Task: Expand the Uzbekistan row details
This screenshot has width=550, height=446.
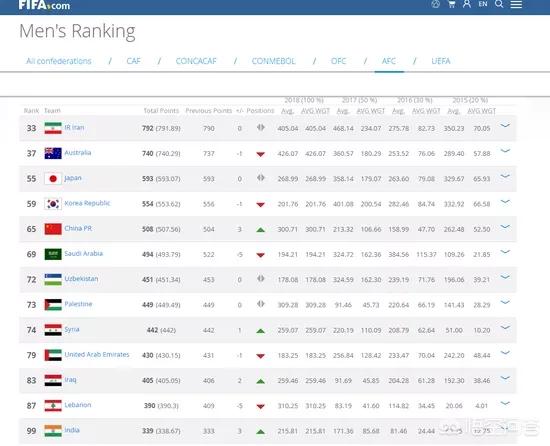Action: [x=505, y=277]
